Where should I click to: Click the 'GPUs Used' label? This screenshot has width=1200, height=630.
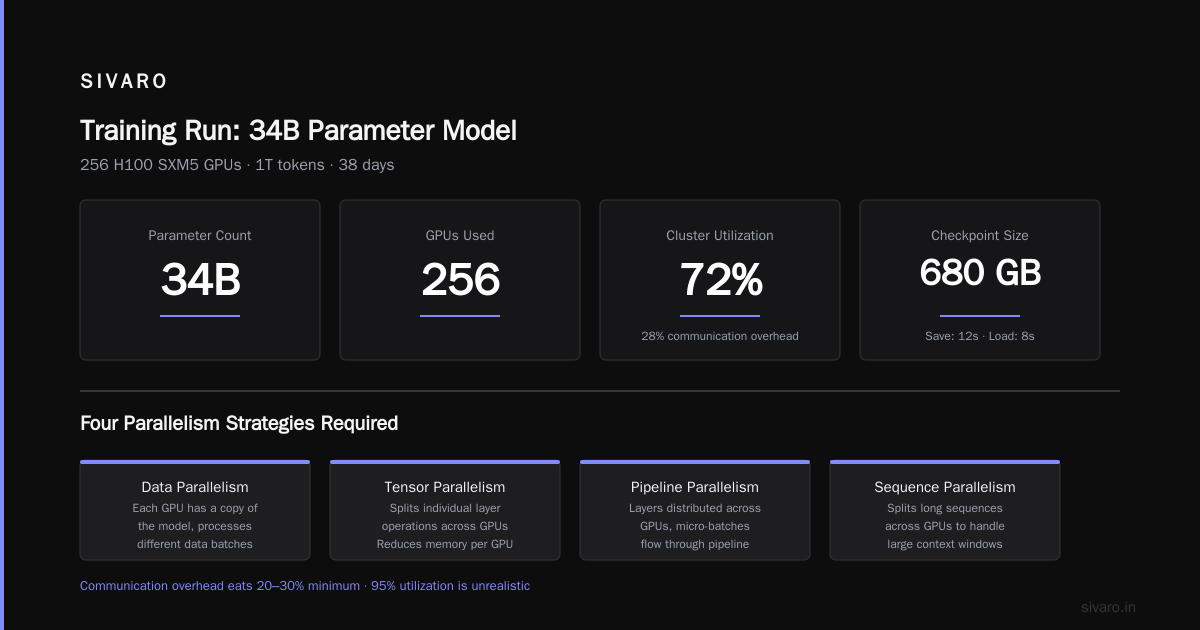(x=460, y=236)
